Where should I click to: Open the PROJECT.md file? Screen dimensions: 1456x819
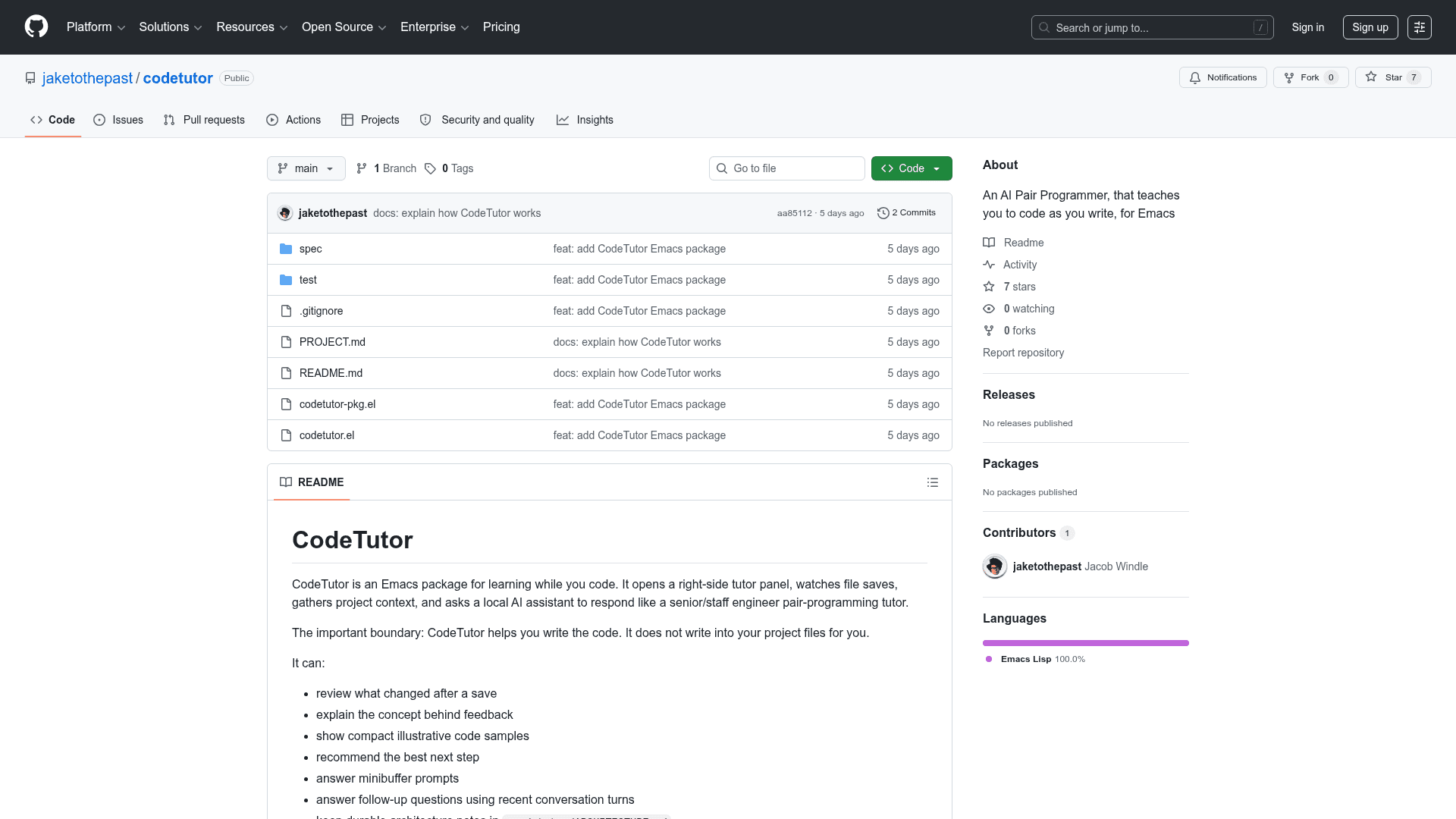click(332, 342)
